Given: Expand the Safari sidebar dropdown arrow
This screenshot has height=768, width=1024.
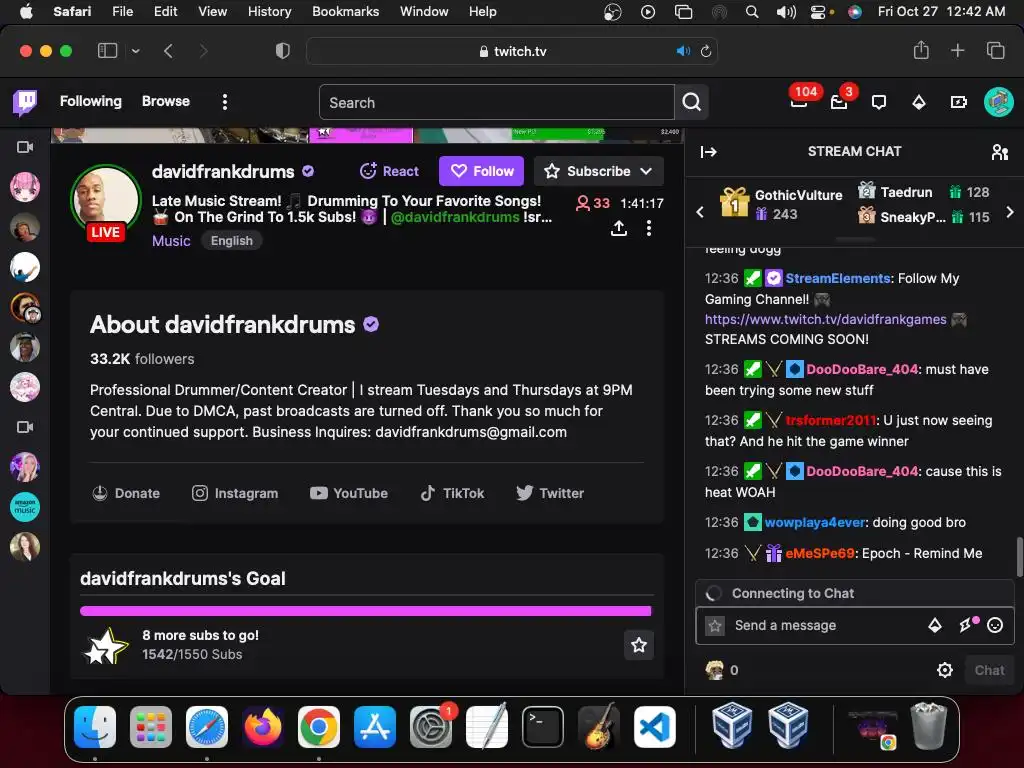Looking at the screenshot, I should (x=135, y=51).
